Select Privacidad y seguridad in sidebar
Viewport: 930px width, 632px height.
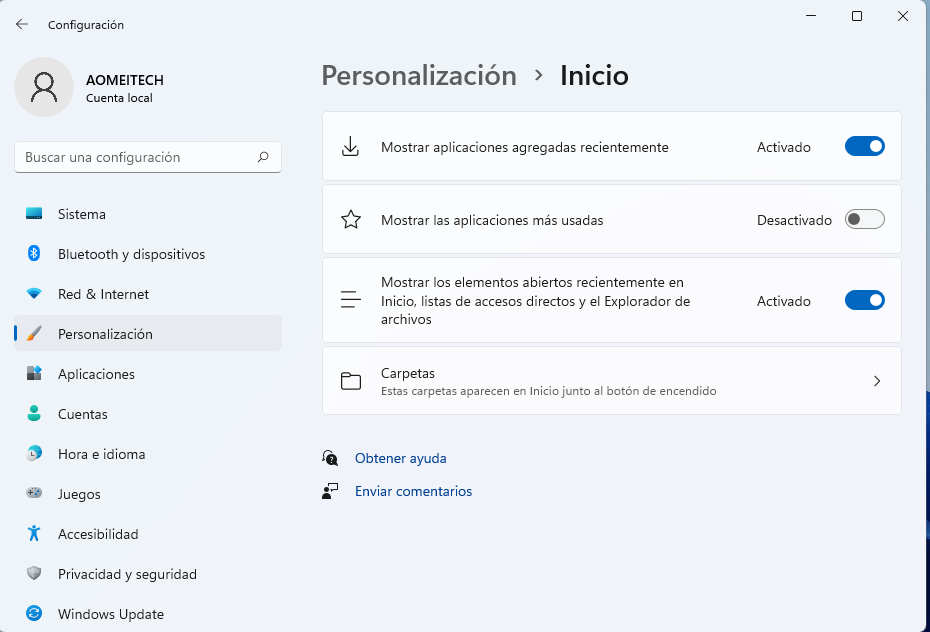coord(127,574)
